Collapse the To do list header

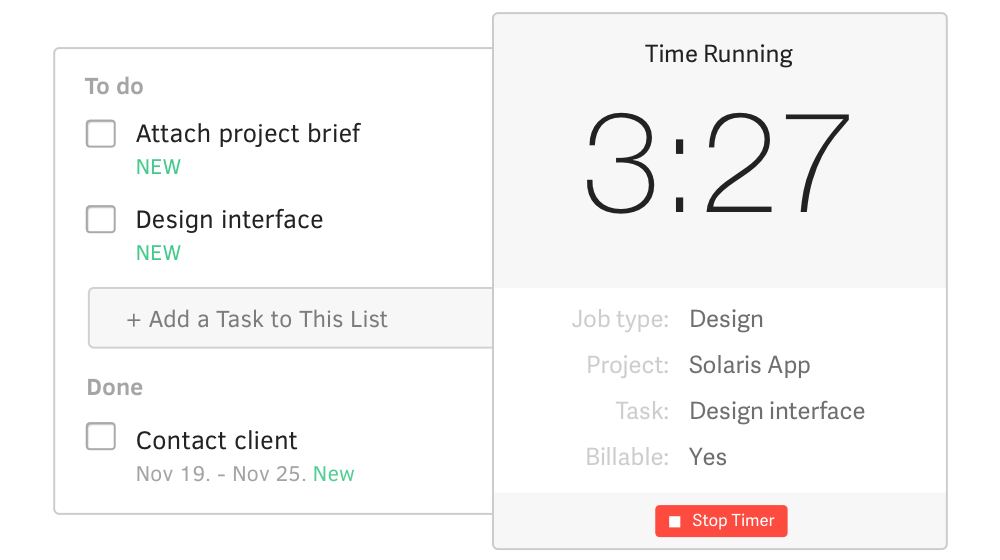pyautogui.click(x=114, y=87)
